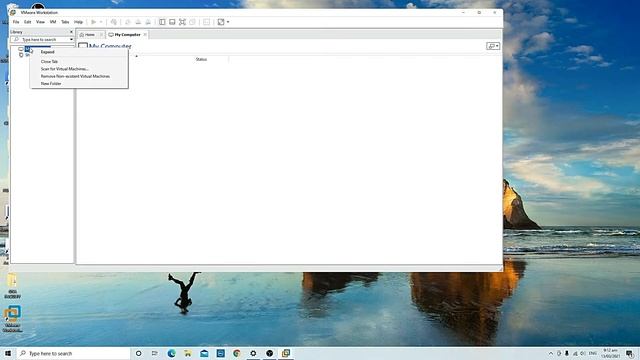Launch Microsoft Edge from taskbar
This screenshot has height=360, width=640.
171,353
